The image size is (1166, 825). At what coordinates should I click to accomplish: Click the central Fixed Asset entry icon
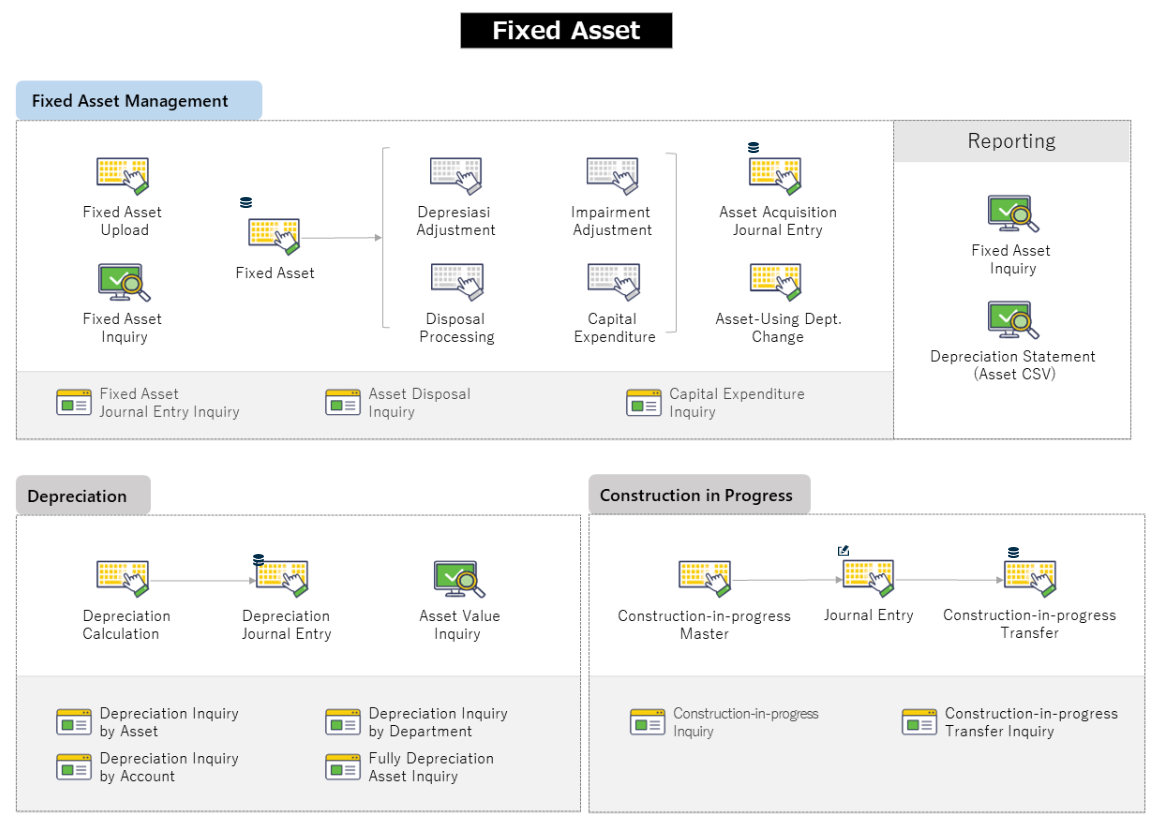[275, 237]
